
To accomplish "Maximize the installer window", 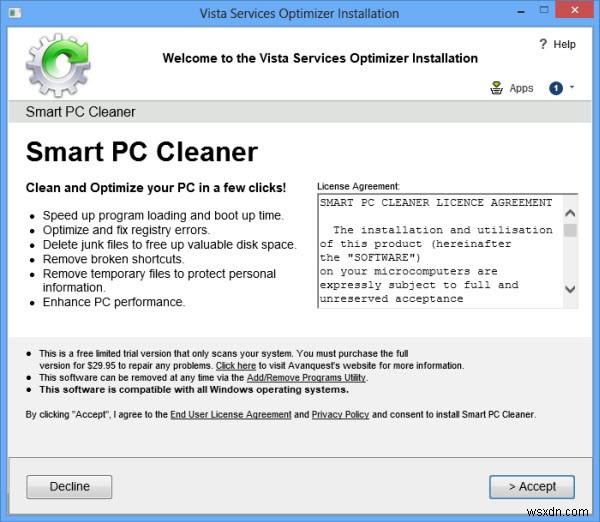I will pyautogui.click(x=544, y=10).
